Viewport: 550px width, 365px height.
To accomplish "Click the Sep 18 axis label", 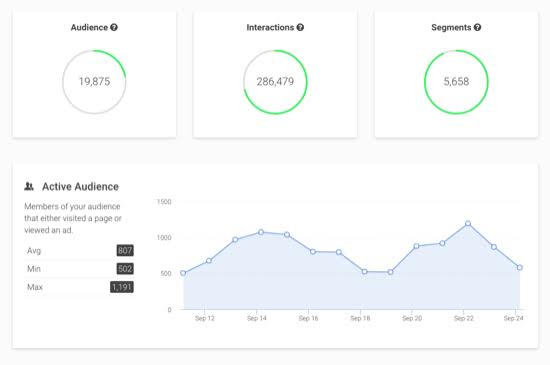I will [360, 318].
